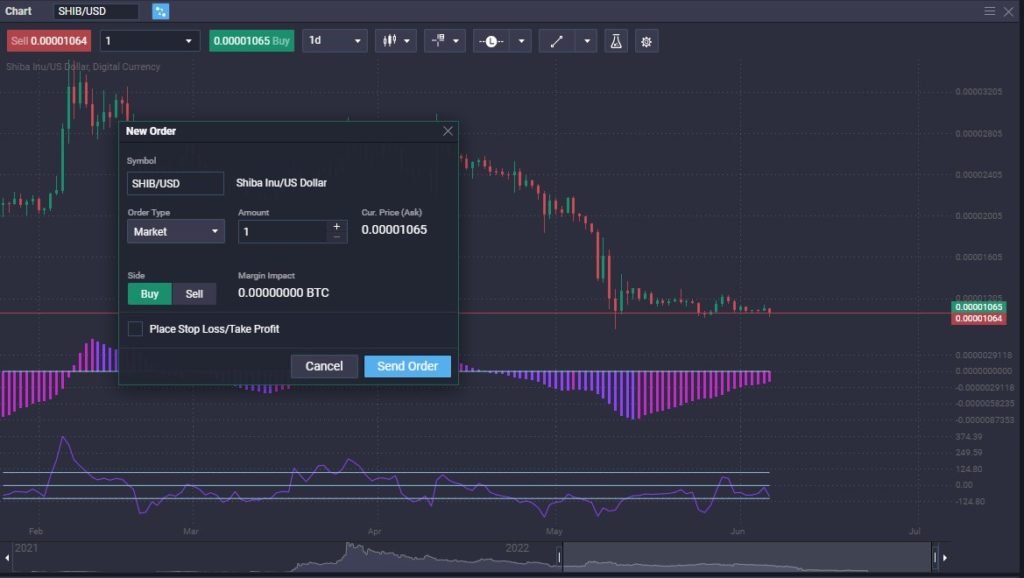Enable Place Stop Loss/Take Profit checkbox
The width and height of the screenshot is (1024, 578).
[135, 329]
